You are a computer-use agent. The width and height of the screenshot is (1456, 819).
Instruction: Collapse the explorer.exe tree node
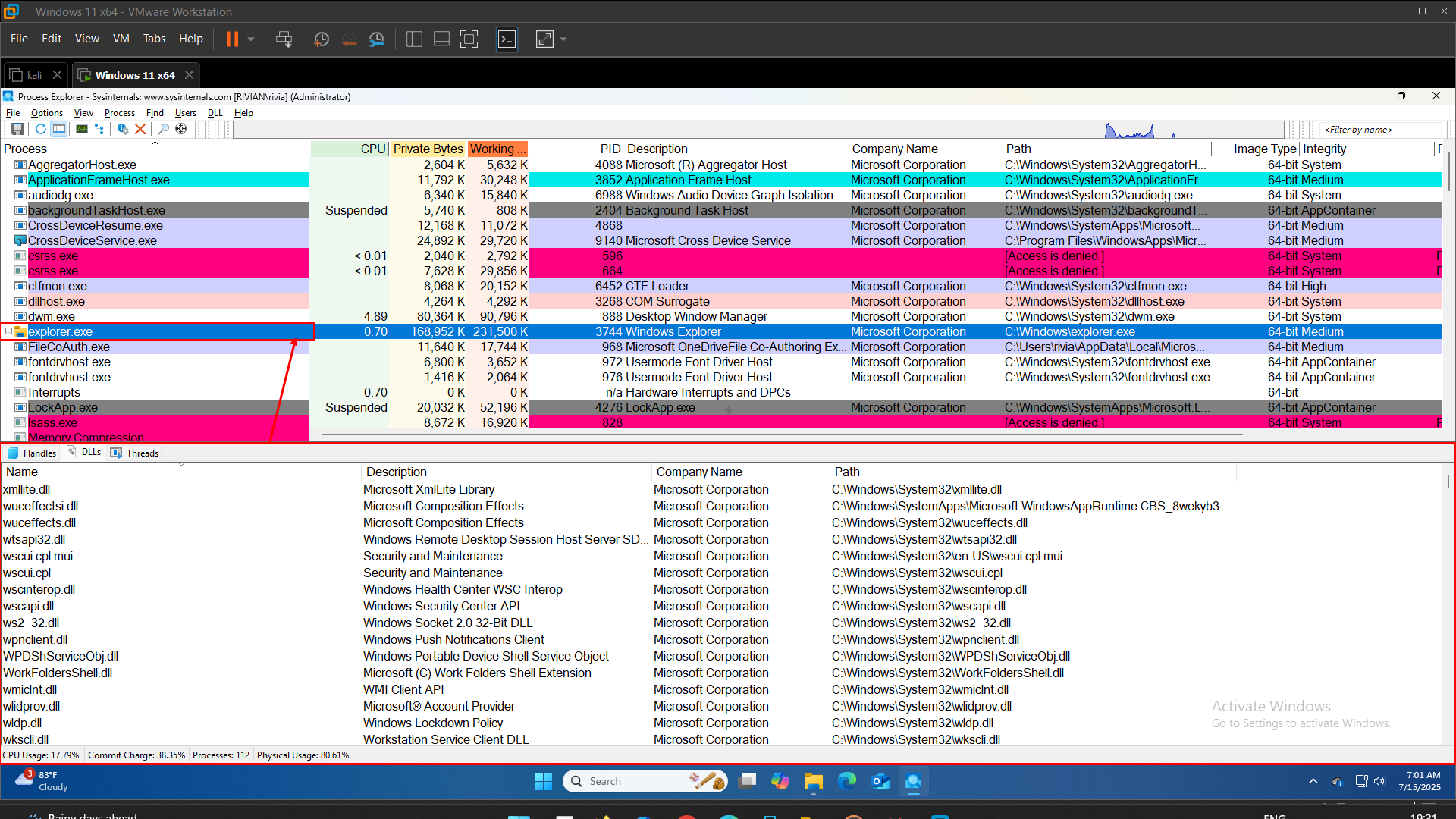[8, 331]
